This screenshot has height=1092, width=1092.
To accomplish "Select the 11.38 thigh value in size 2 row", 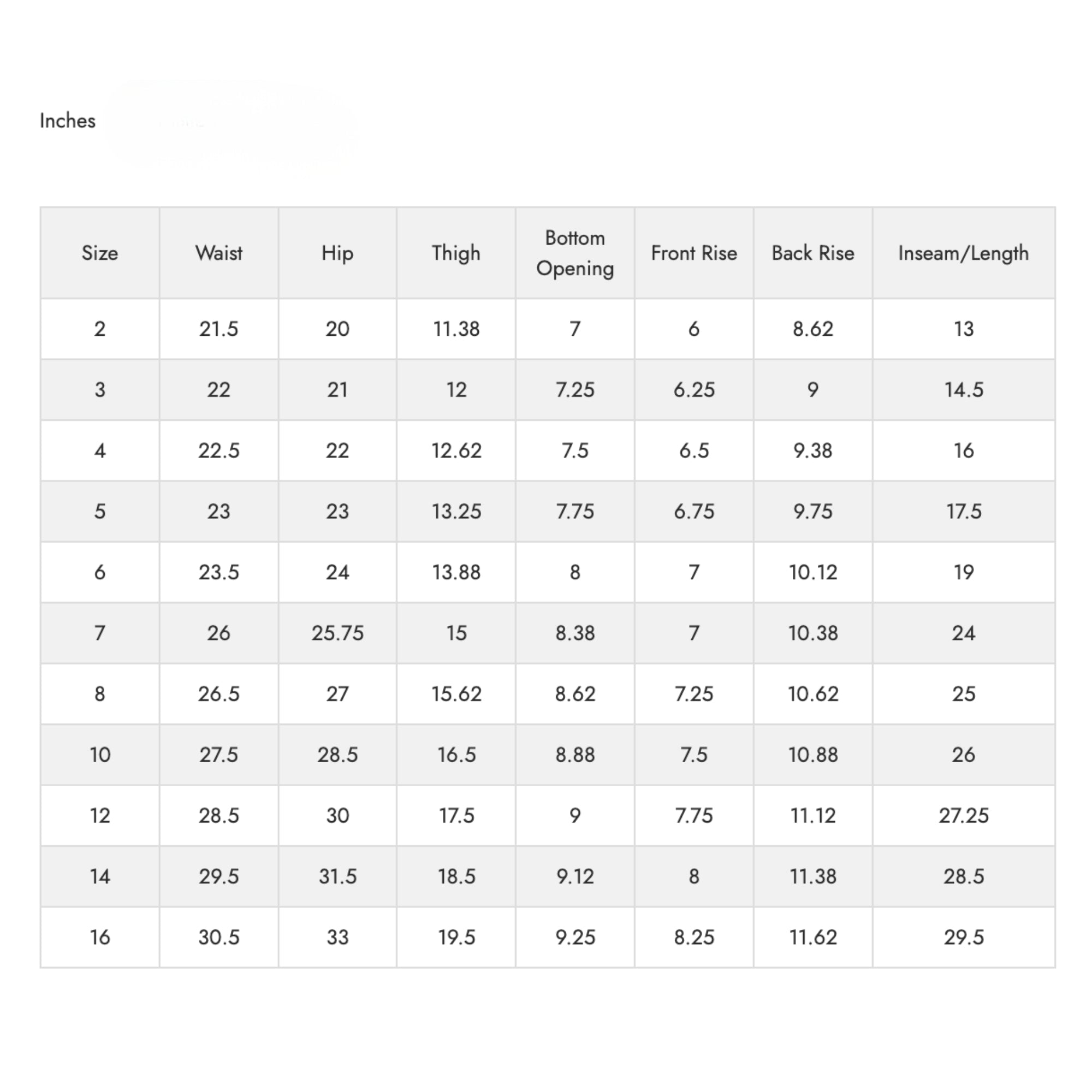I will pos(456,329).
